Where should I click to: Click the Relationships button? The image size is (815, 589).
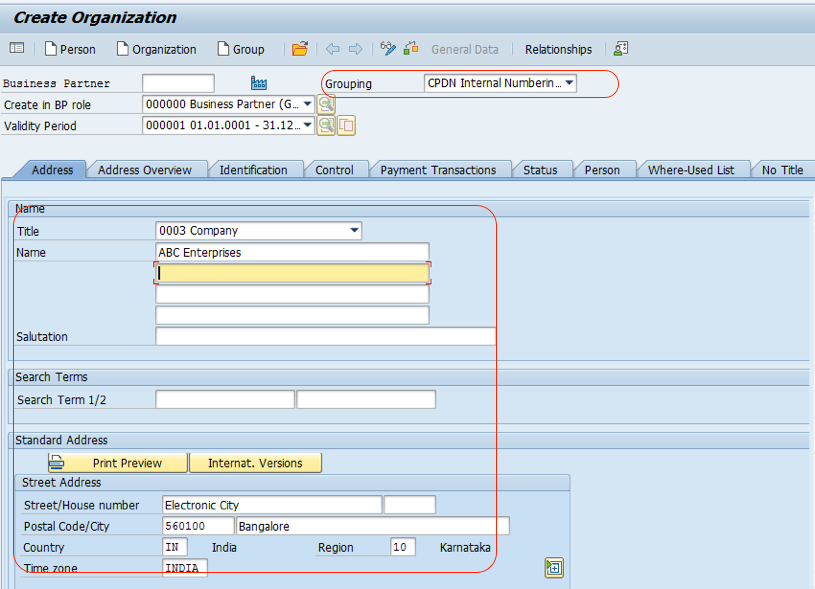pos(558,48)
